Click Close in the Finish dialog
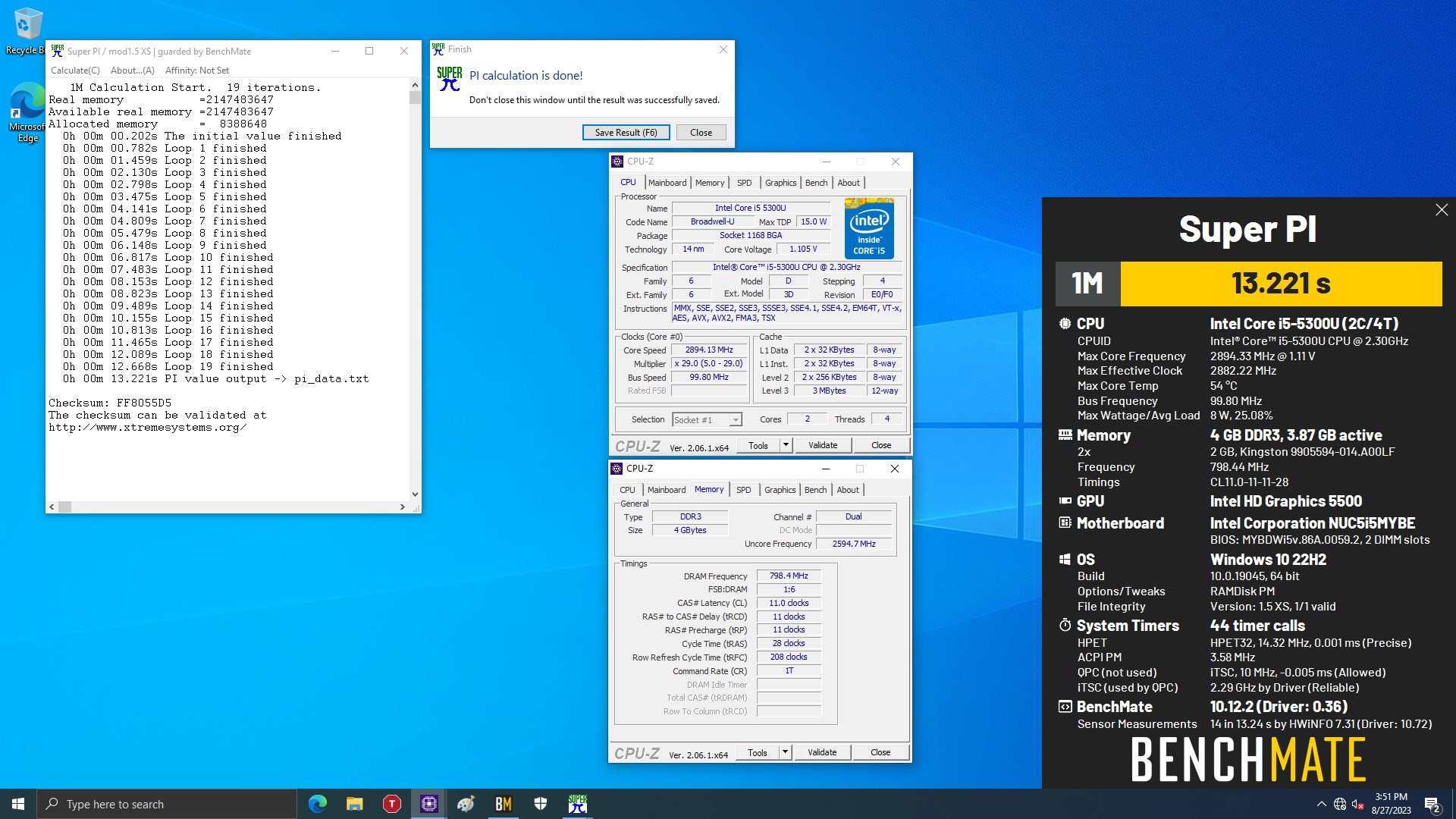 pos(701,133)
